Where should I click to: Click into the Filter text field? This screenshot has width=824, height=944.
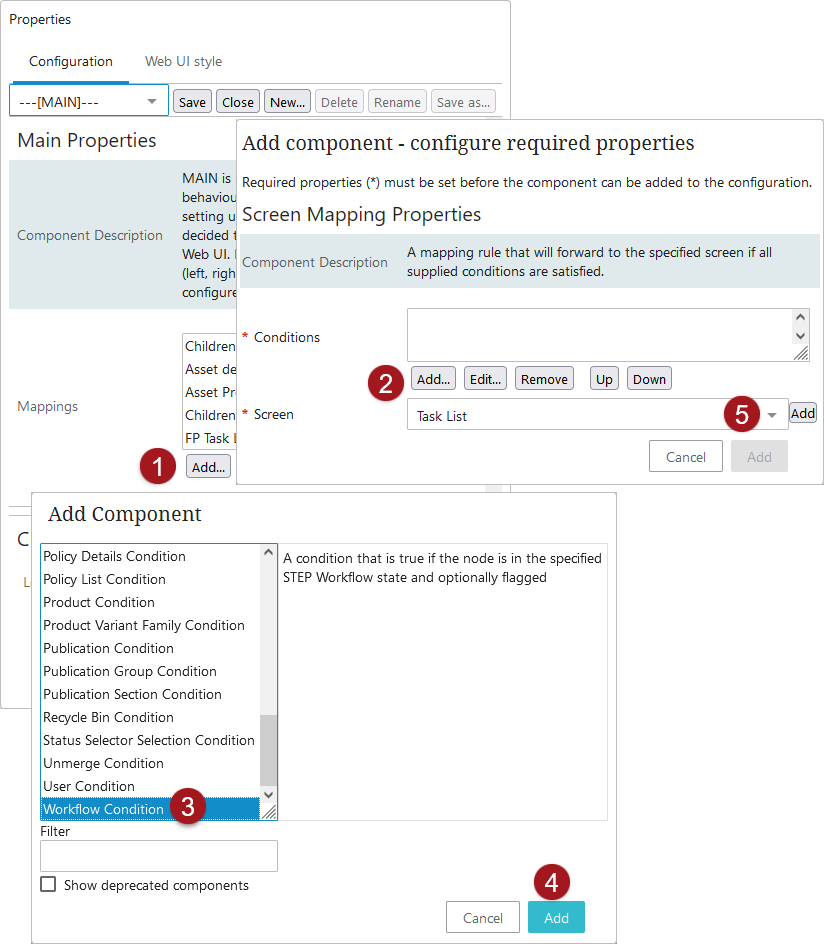tap(159, 856)
